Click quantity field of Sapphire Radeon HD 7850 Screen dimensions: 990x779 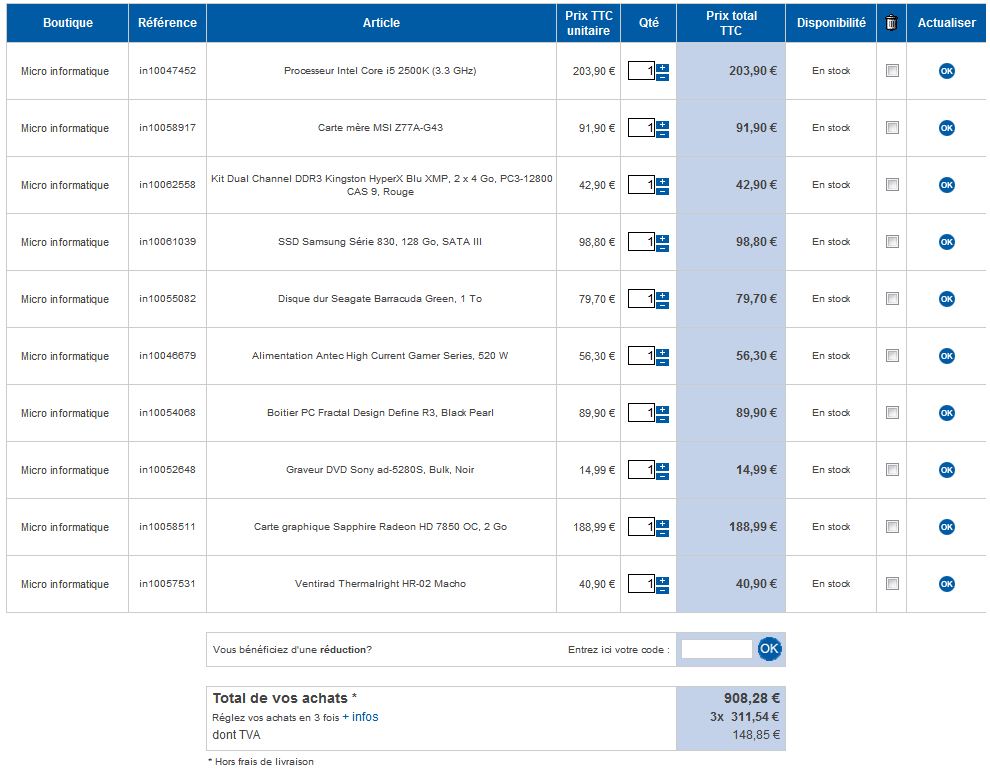click(x=641, y=527)
